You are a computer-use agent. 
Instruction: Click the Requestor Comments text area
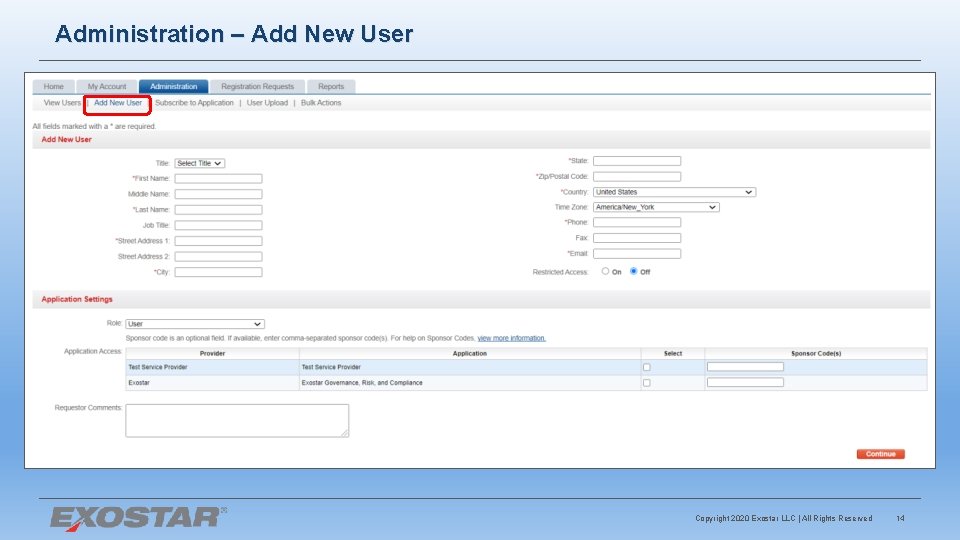[237, 421]
